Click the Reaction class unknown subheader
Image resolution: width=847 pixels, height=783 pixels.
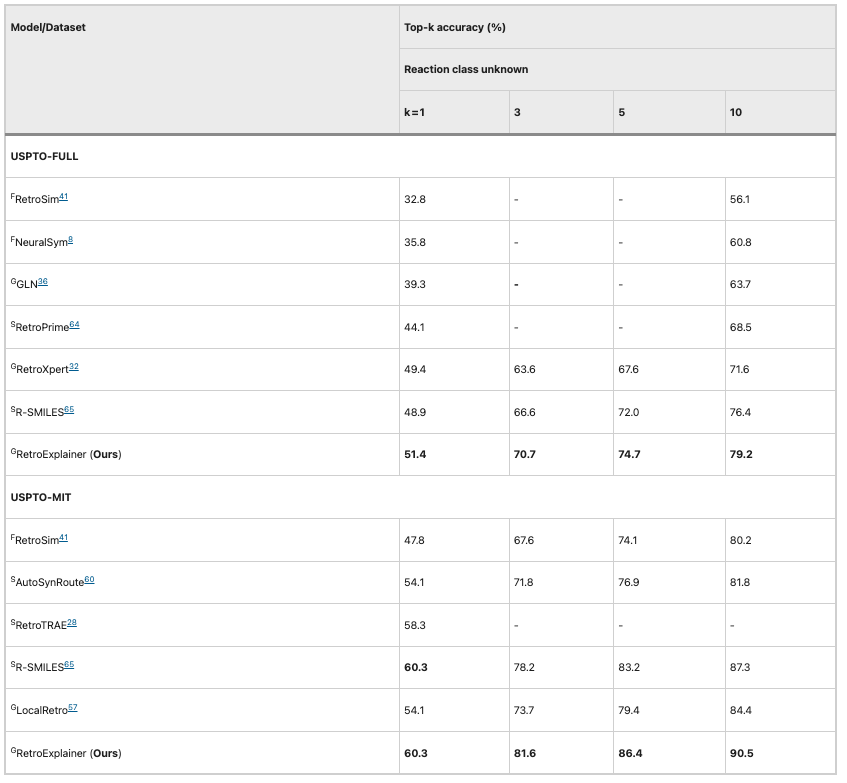click(x=466, y=70)
